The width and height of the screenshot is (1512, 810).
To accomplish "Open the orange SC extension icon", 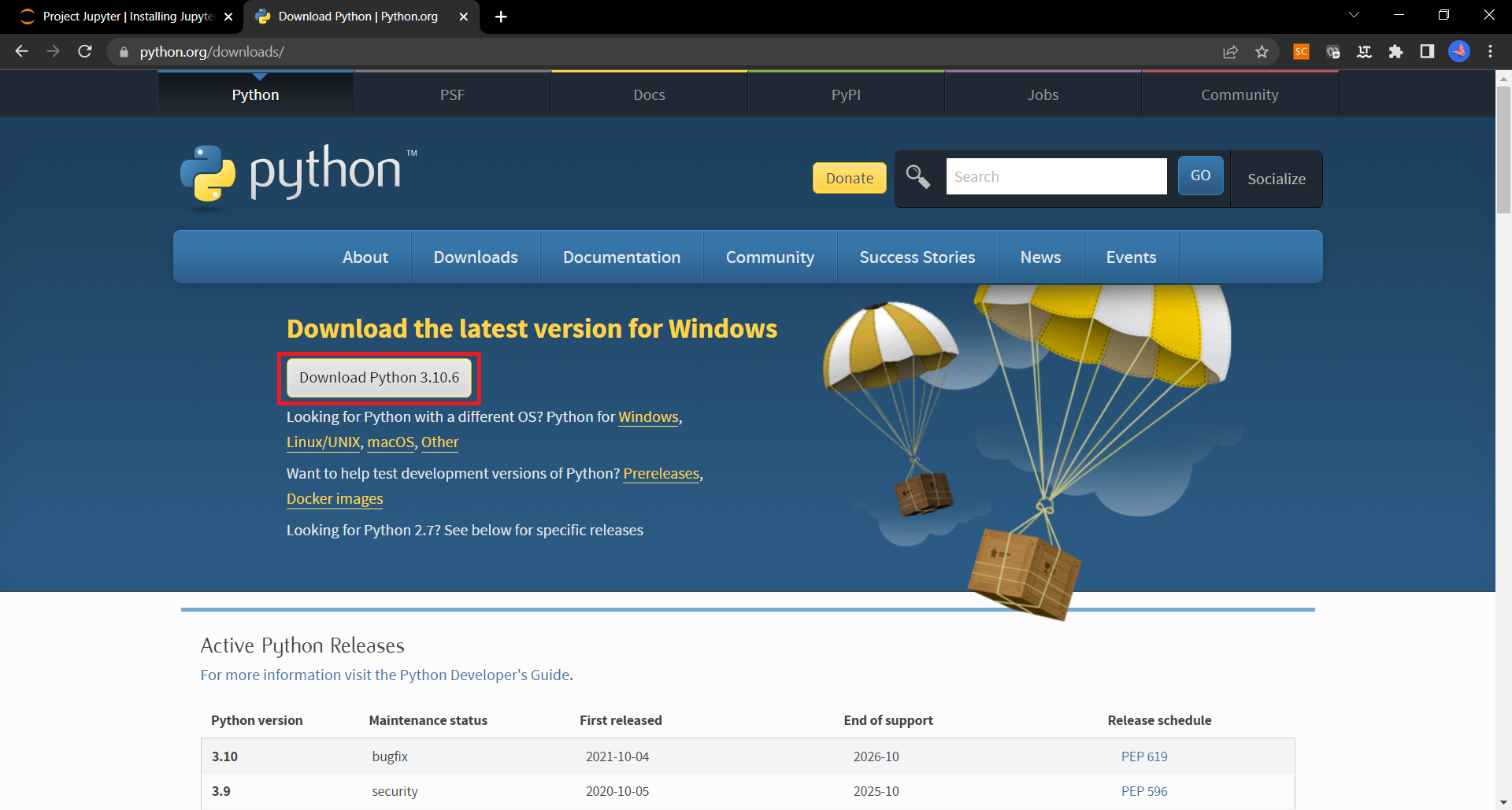I will point(1301,52).
